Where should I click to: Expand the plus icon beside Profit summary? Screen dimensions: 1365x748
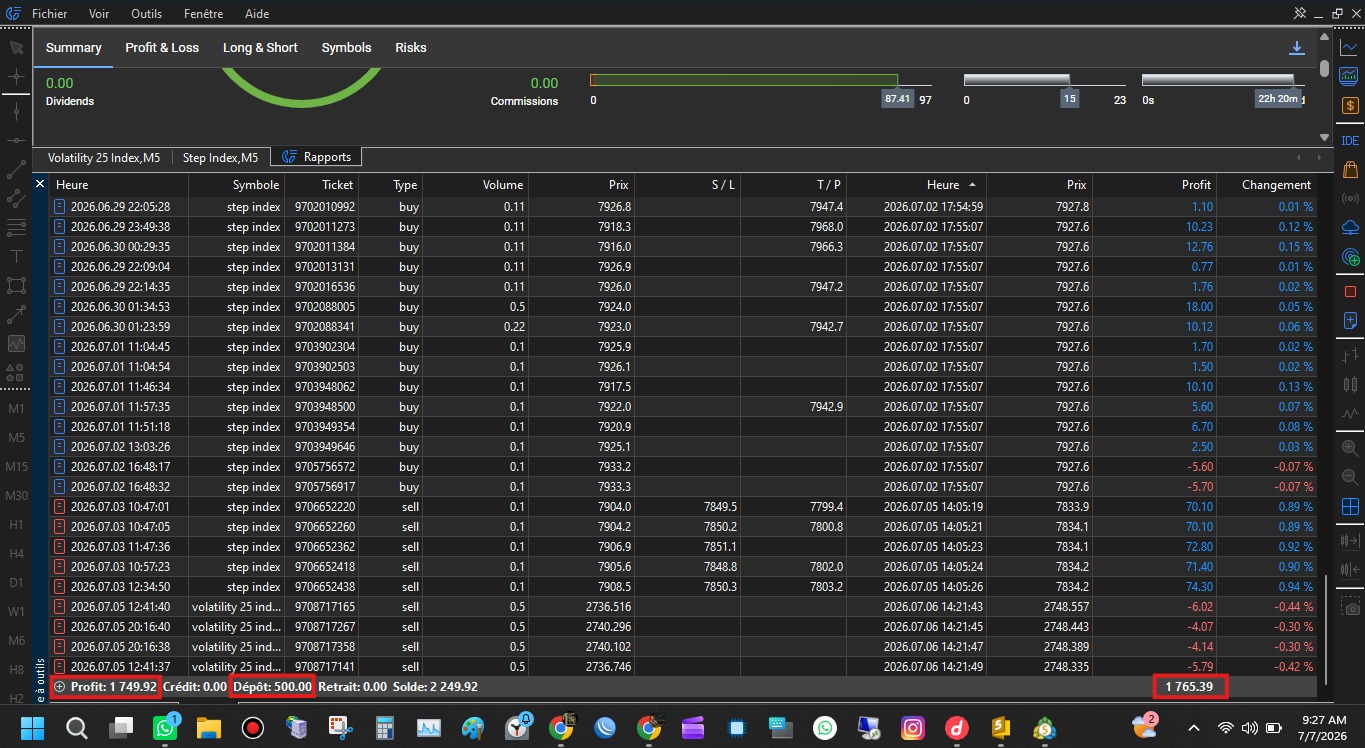click(60, 687)
